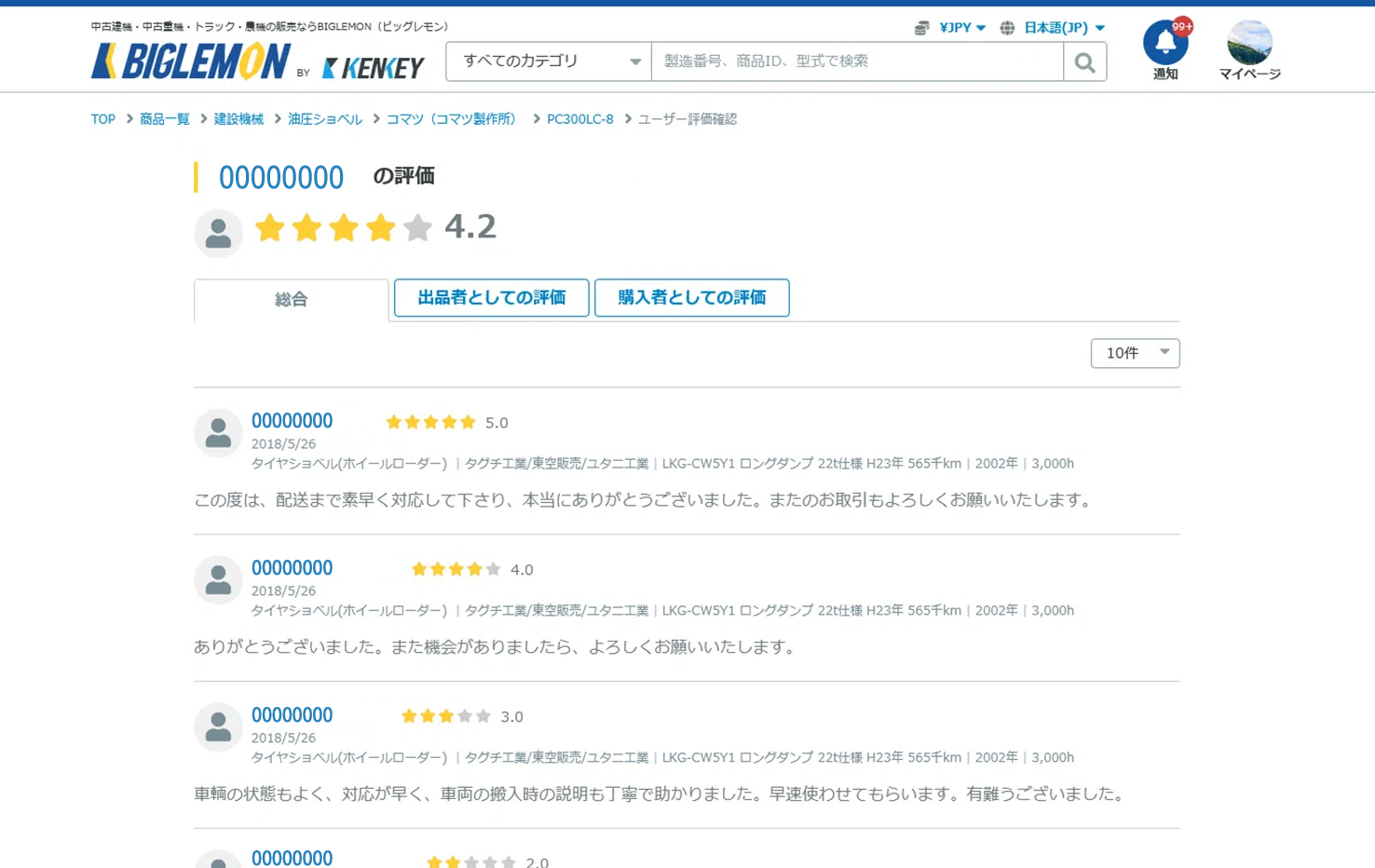
Task: Click the avatar of the 4.0 review
Action: point(217,579)
